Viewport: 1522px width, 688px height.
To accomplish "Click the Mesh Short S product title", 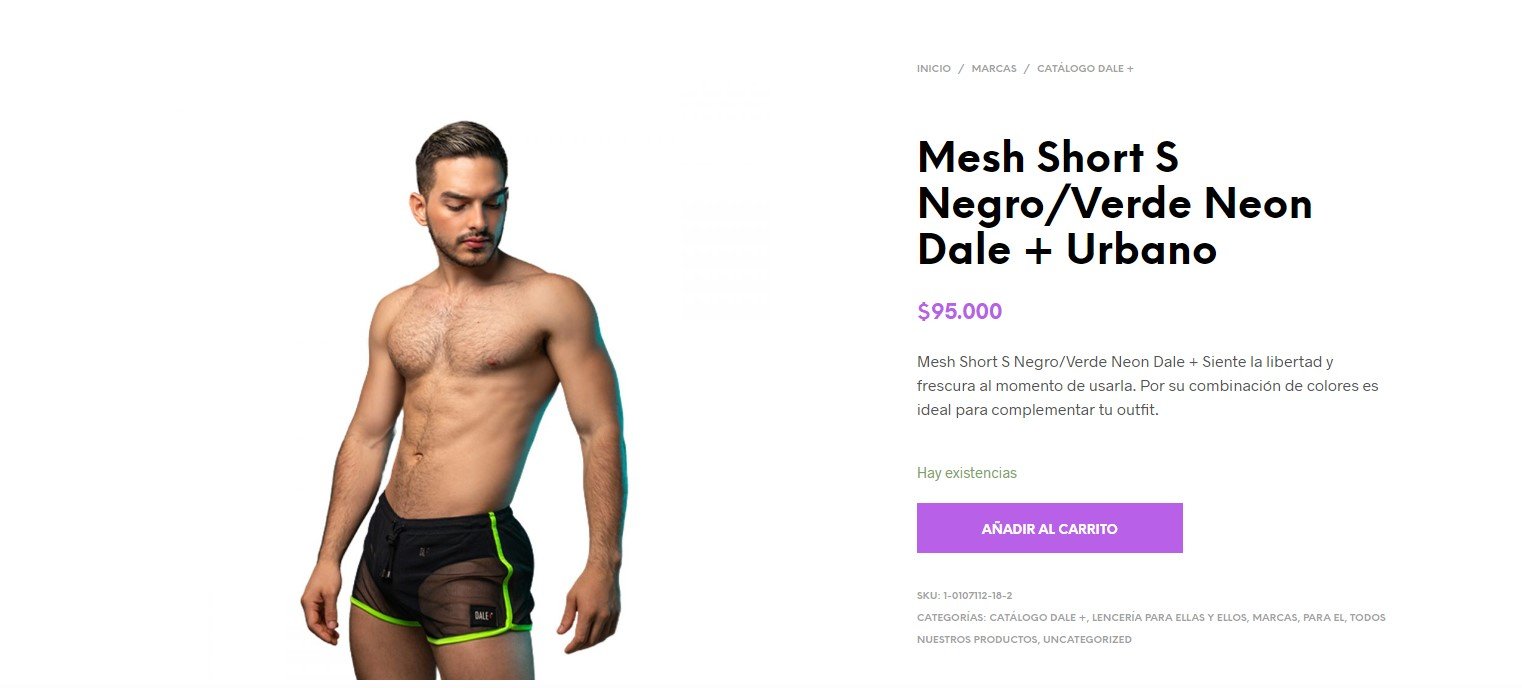I will point(1114,203).
